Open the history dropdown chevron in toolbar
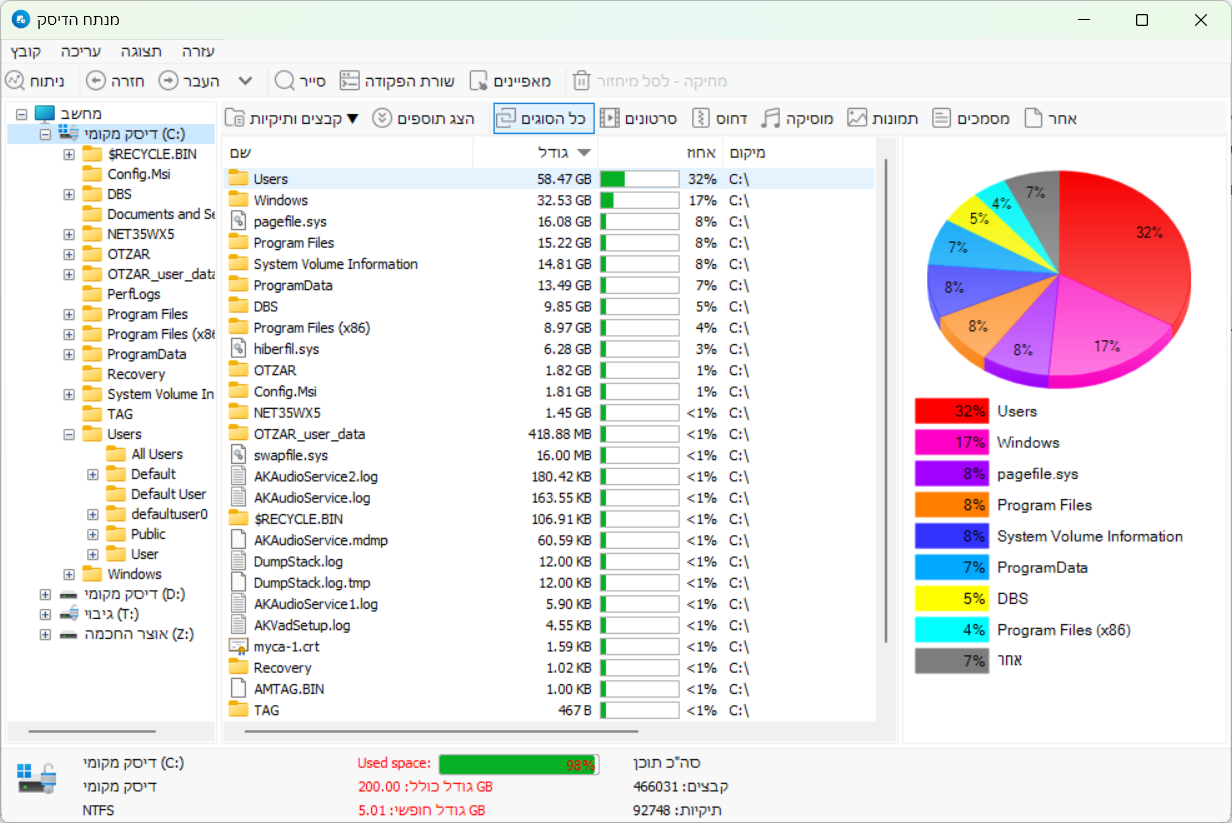Image resolution: width=1232 pixels, height=823 pixels. (245, 81)
